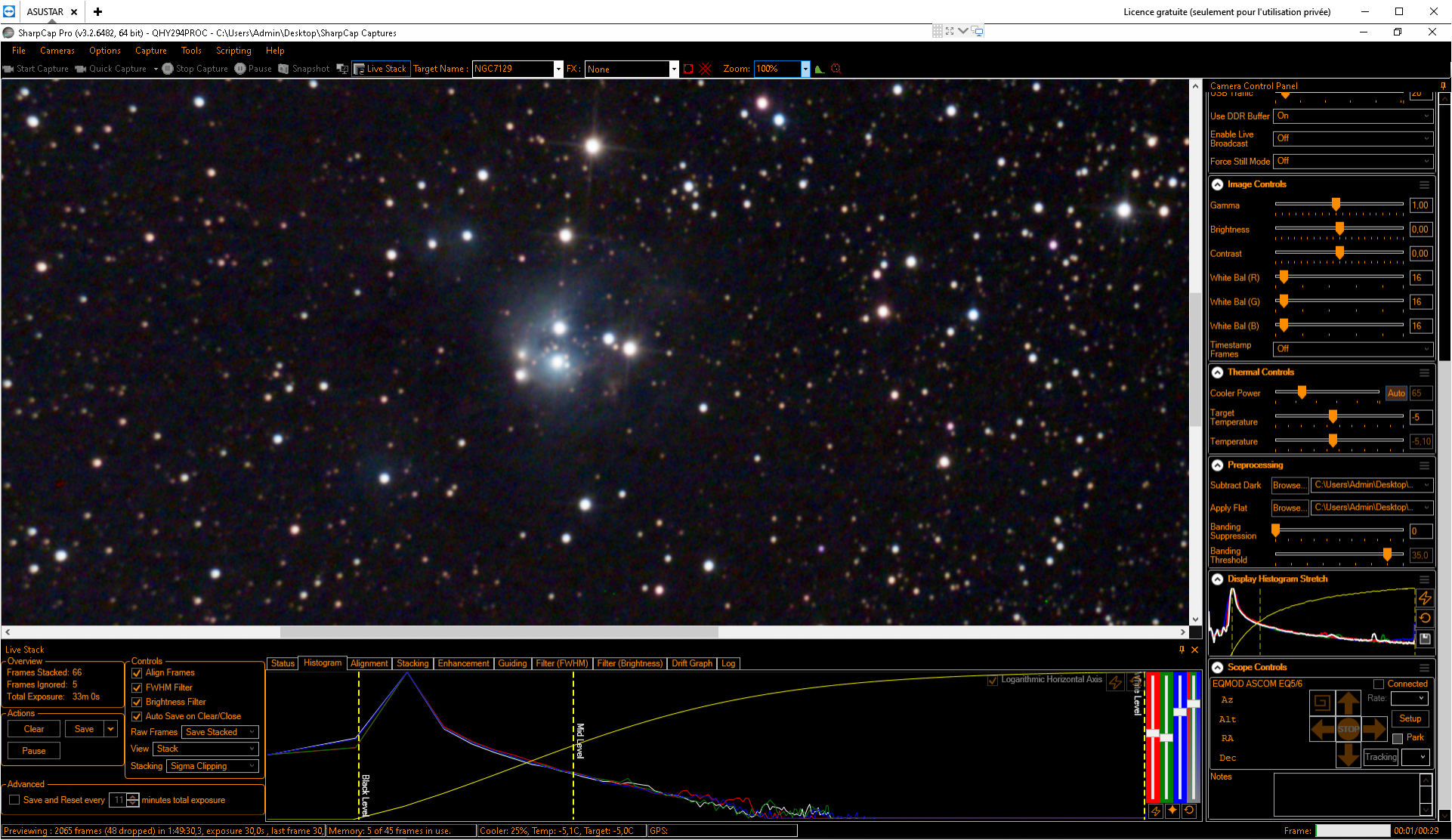This screenshot has height=840, width=1452.
Task: Click Browse for Subtract Dark
Action: pos(1289,485)
